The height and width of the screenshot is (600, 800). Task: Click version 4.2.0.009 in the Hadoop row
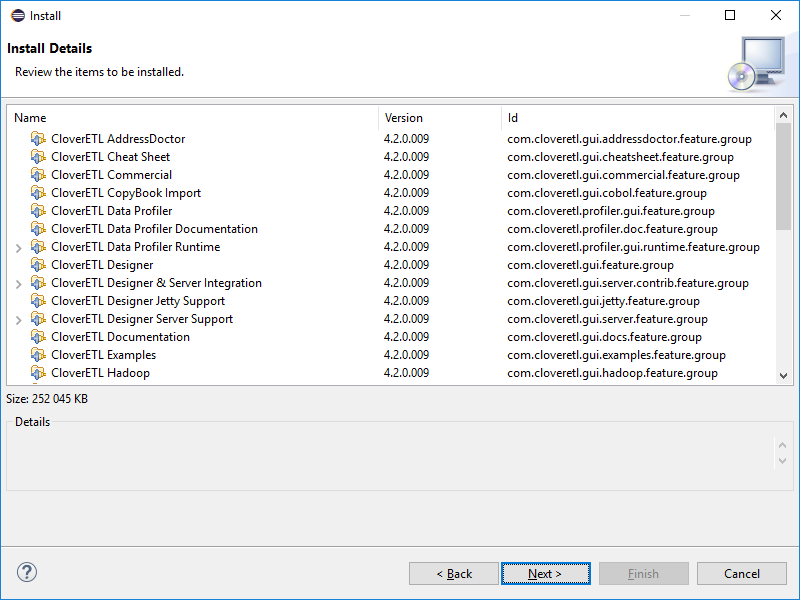tap(406, 373)
